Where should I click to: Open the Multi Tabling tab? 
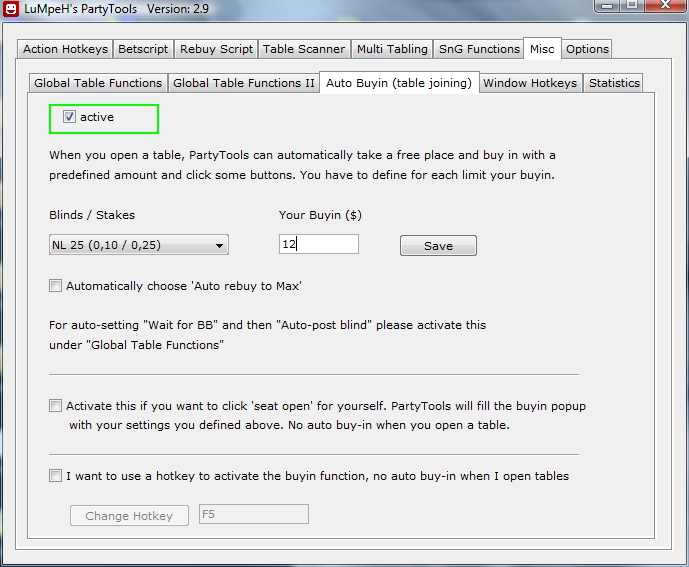point(392,49)
